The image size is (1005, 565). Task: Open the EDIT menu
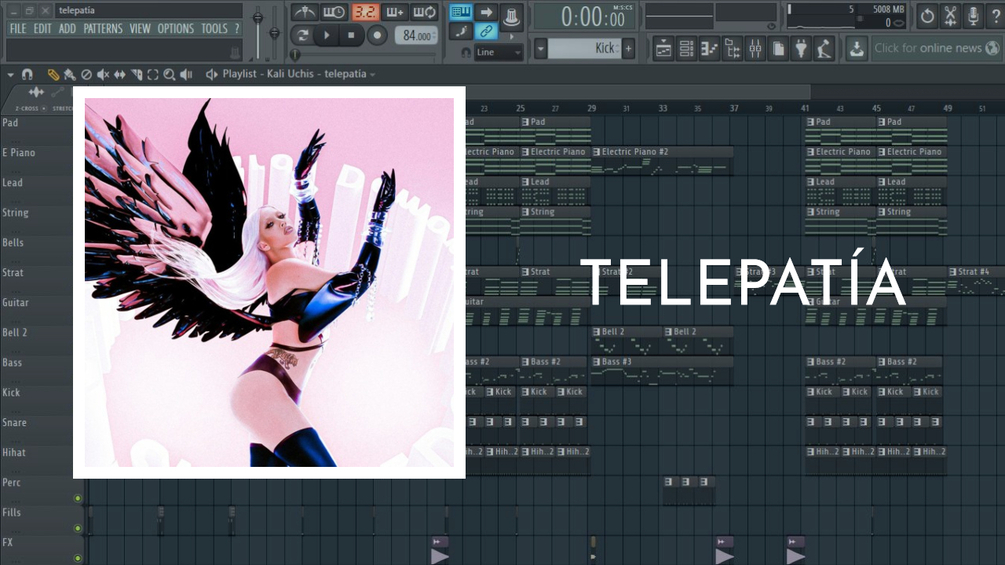(42, 29)
